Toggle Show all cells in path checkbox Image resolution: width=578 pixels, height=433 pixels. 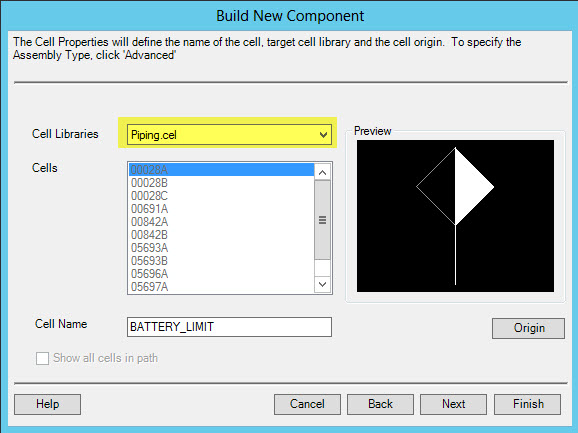click(42, 358)
